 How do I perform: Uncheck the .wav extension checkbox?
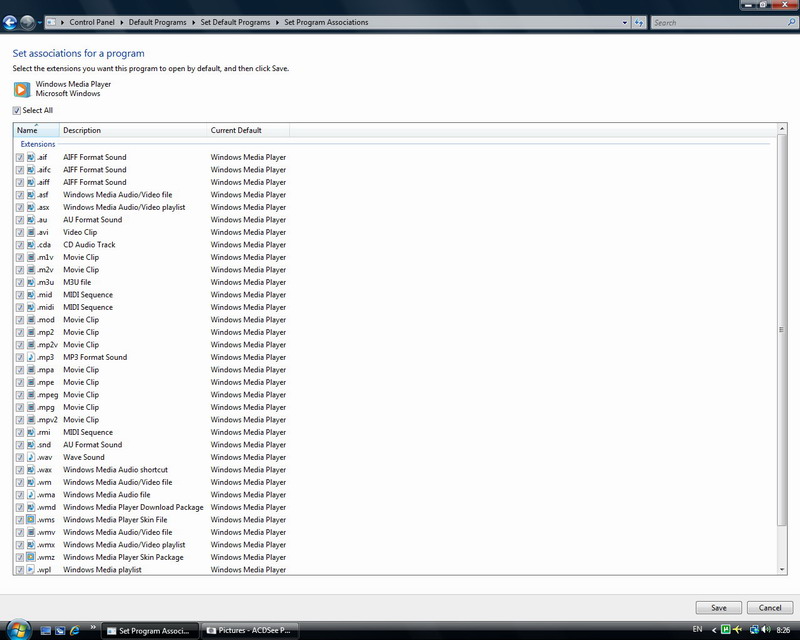coord(20,457)
